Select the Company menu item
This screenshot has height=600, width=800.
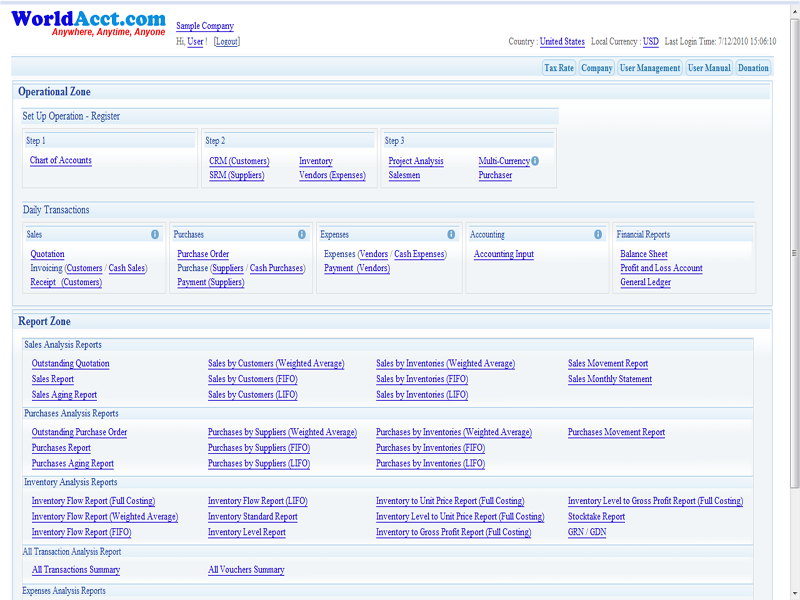(x=597, y=68)
